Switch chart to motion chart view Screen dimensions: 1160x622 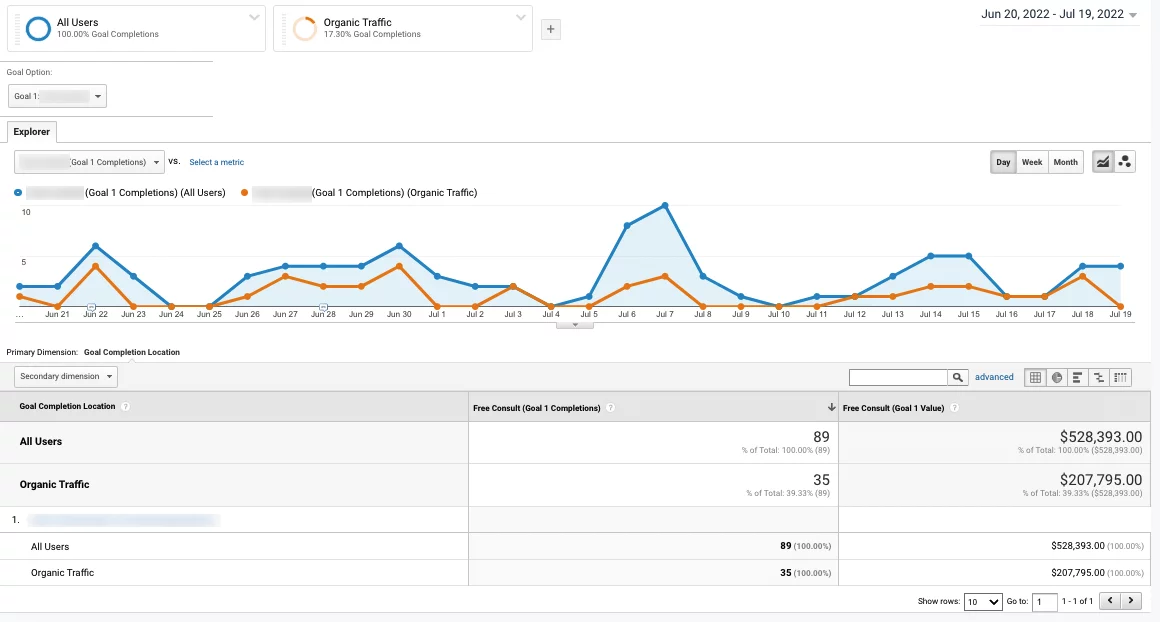point(1125,162)
